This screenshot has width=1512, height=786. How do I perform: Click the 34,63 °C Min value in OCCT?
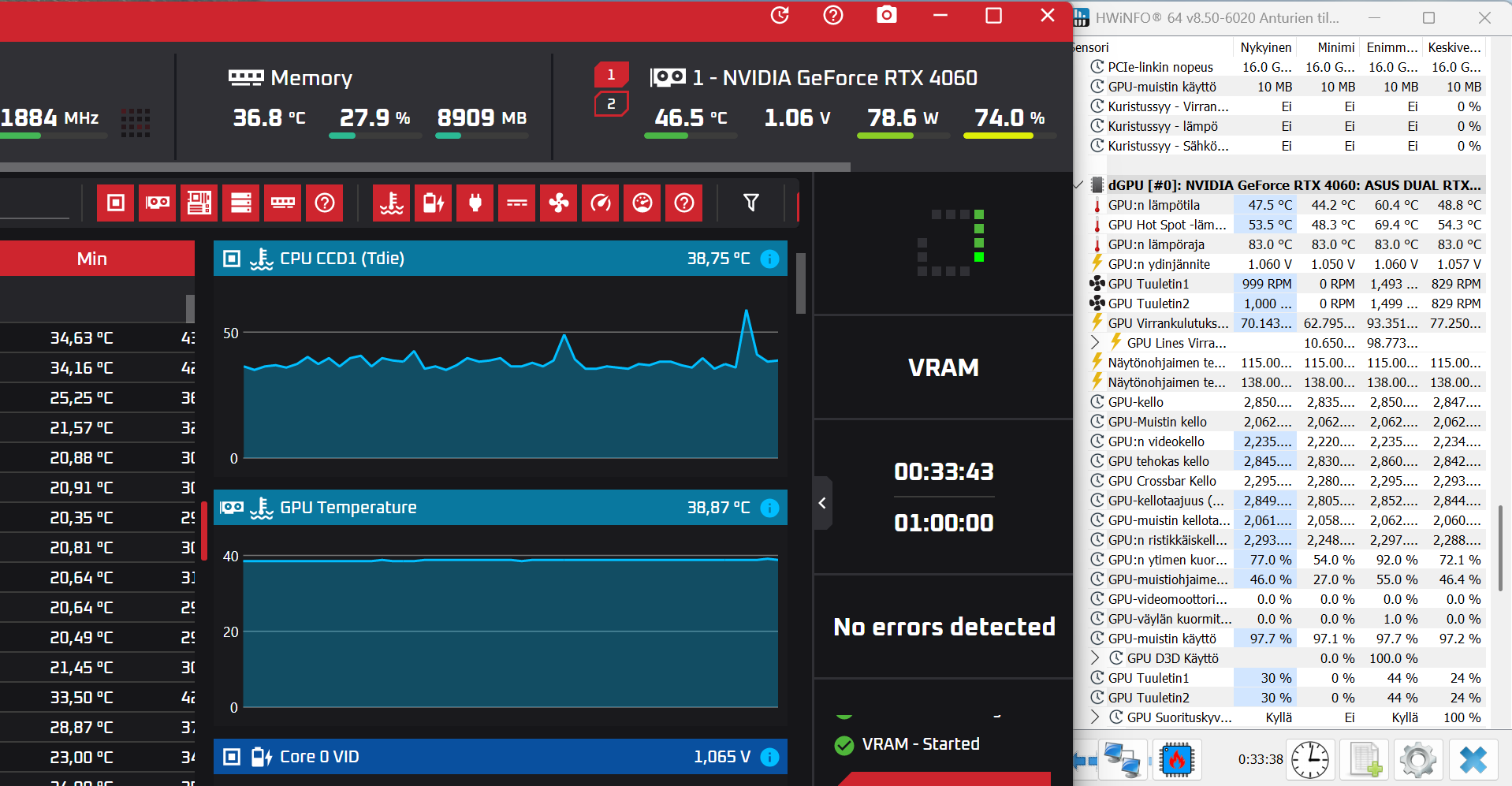click(82, 338)
